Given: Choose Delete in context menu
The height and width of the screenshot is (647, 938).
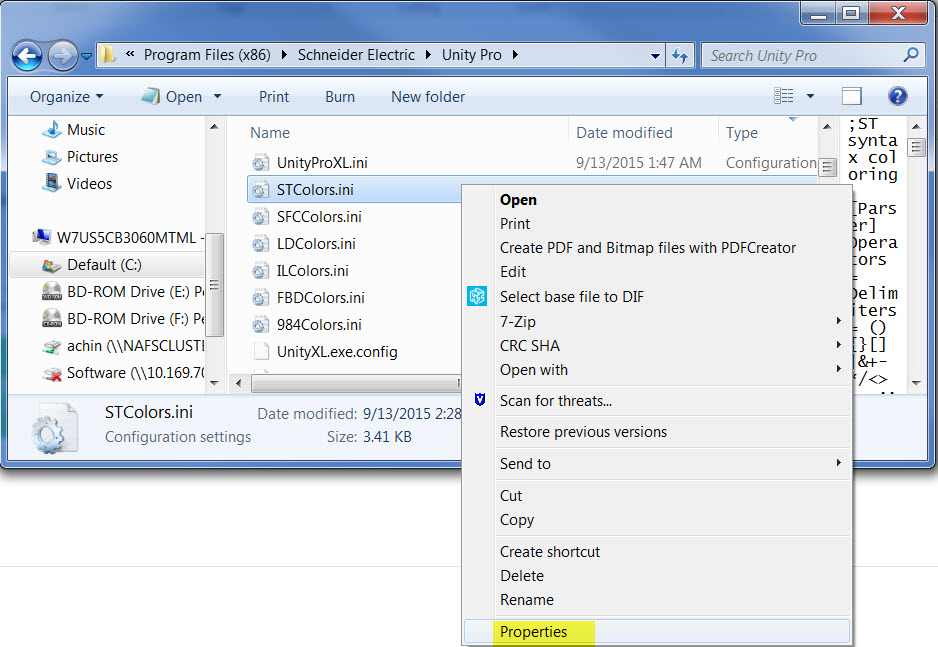Looking at the screenshot, I should tap(522, 575).
